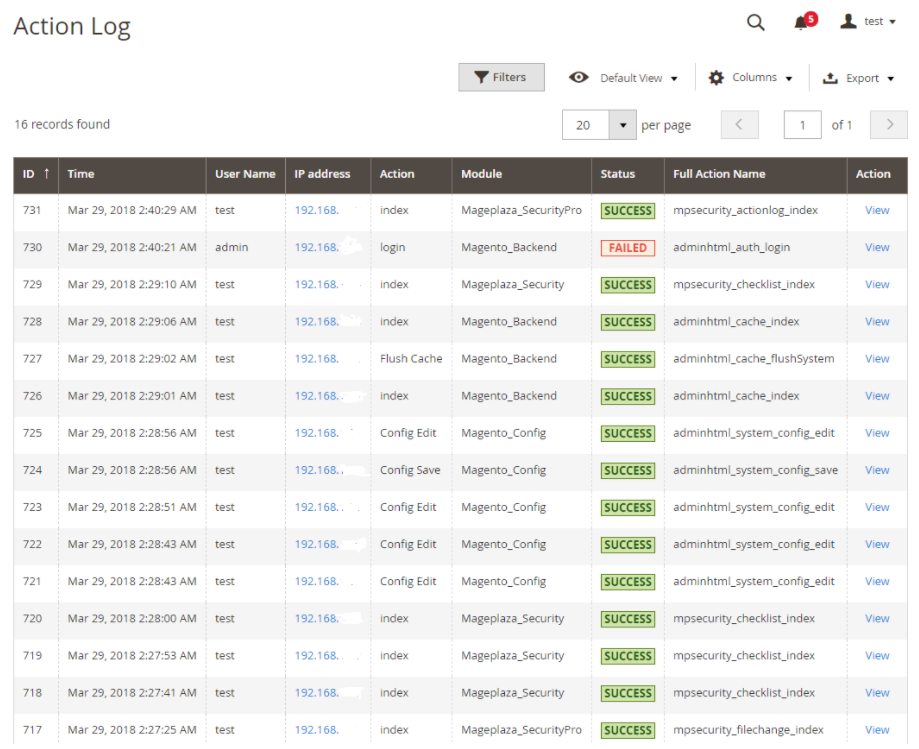Open View link for record 717
Viewport: 919px width, 749px height.
coord(877,730)
